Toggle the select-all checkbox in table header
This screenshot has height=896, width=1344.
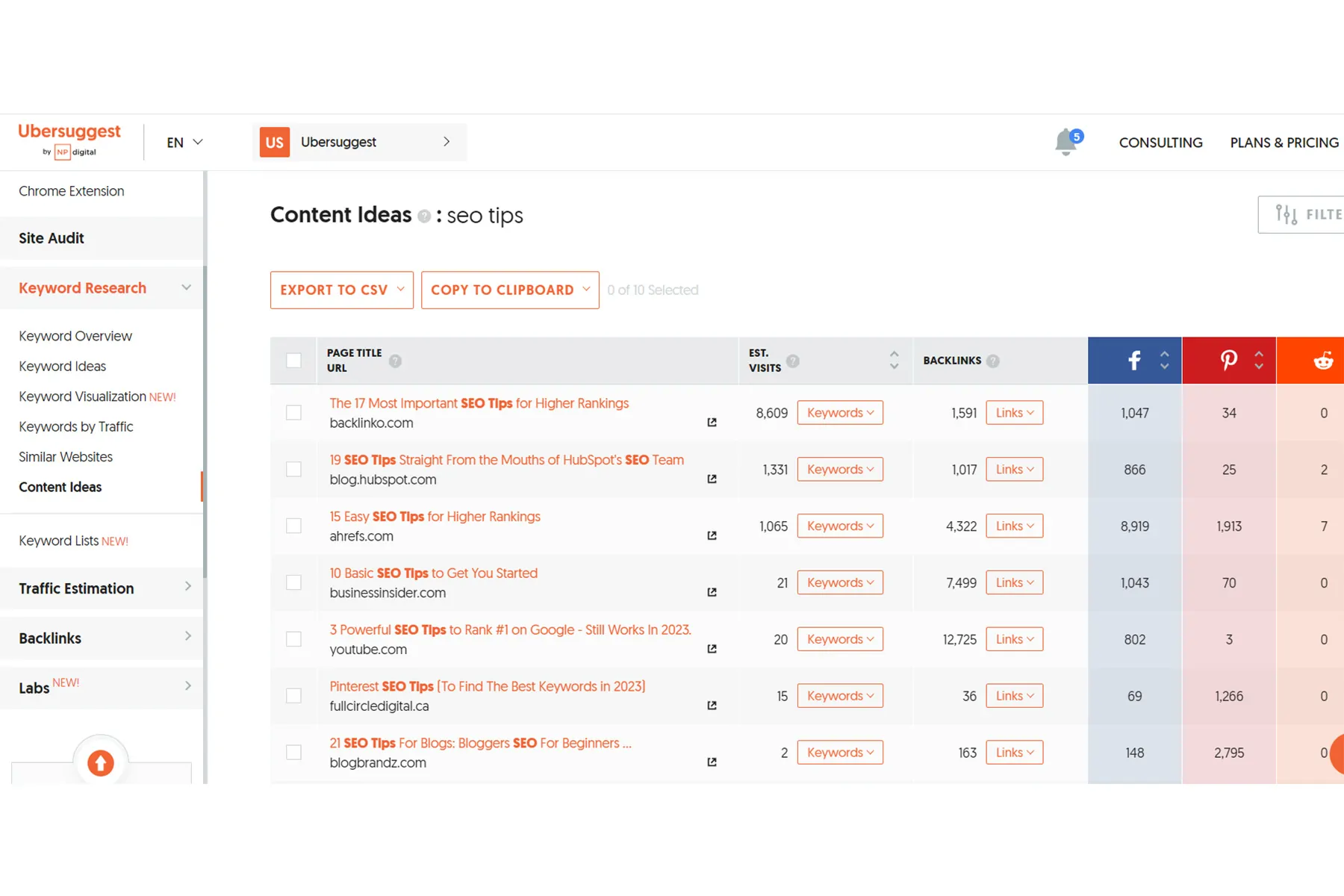(294, 361)
